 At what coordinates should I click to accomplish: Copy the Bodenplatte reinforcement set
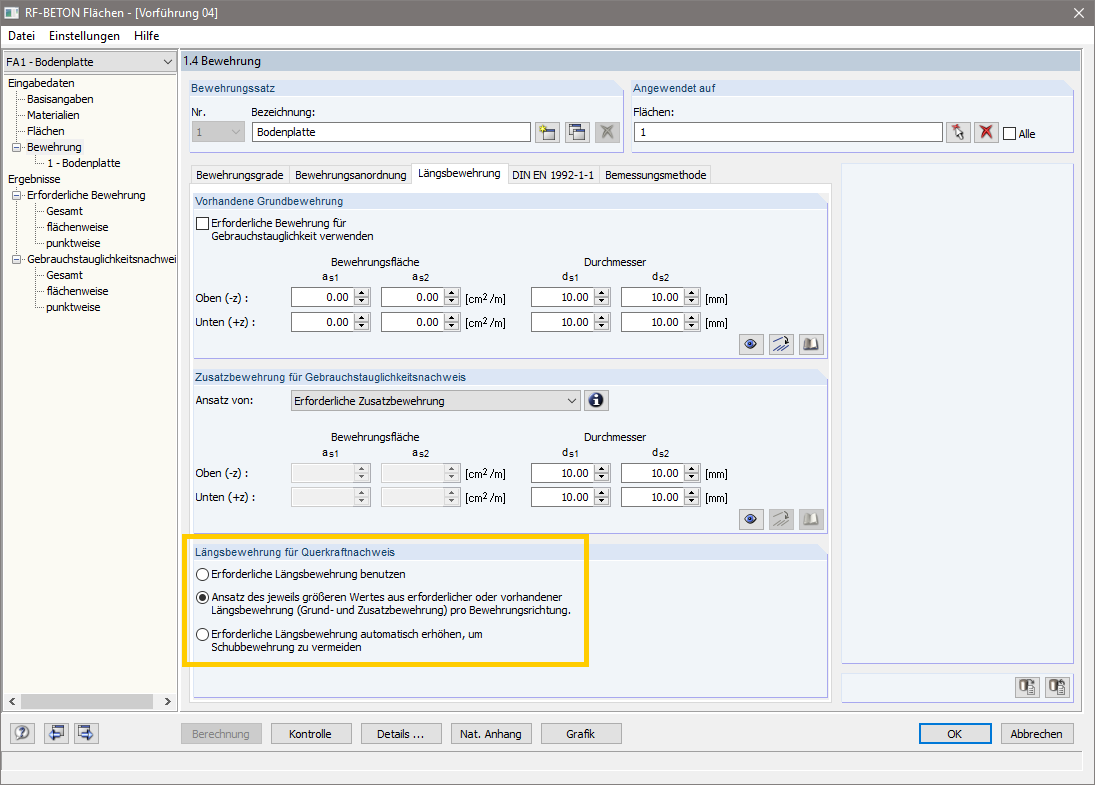point(577,131)
